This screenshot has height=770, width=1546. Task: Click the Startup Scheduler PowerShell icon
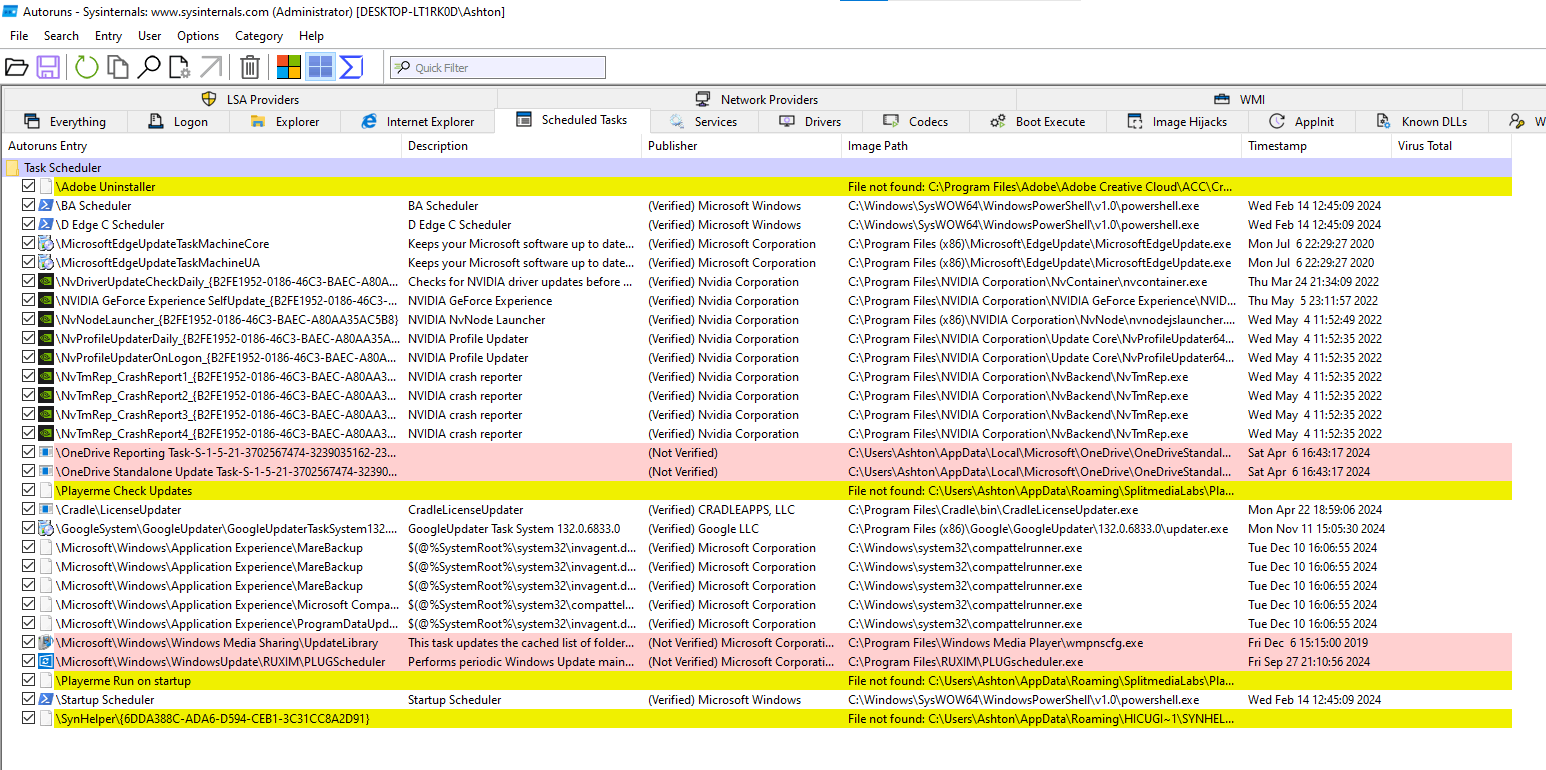46,700
